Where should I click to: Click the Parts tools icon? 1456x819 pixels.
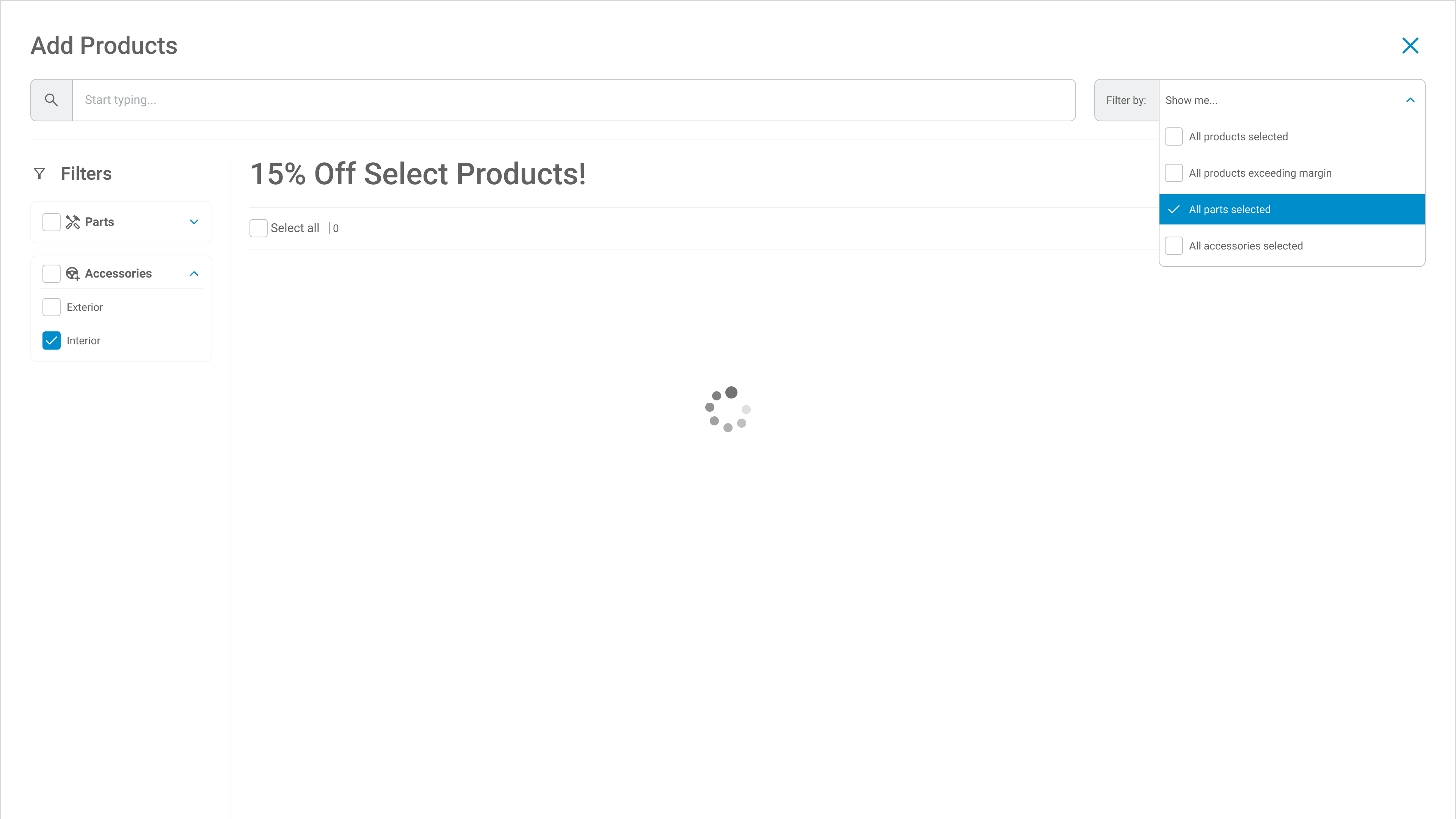(73, 222)
